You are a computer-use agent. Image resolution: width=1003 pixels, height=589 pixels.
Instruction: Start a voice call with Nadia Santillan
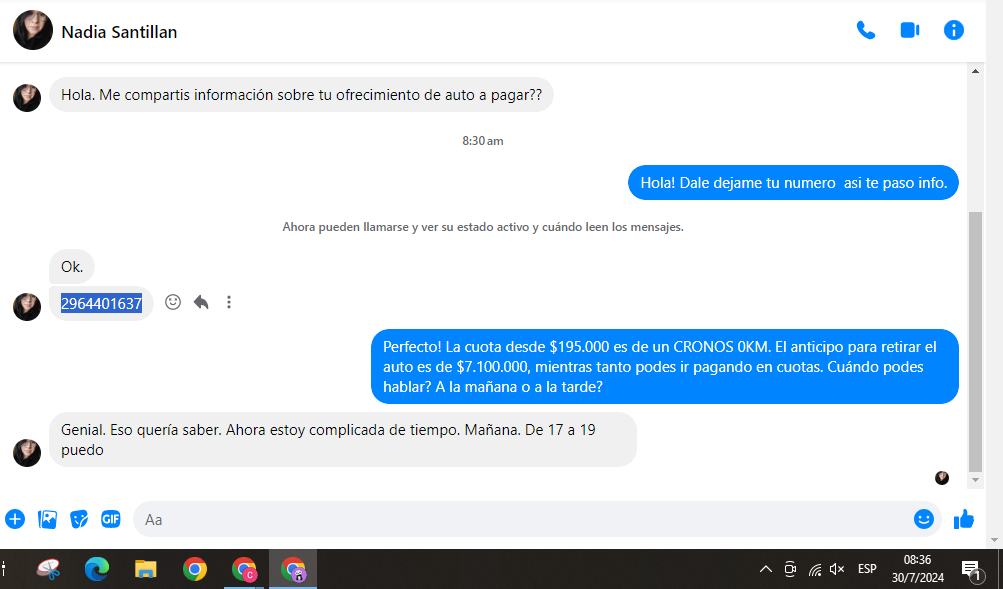pos(865,30)
